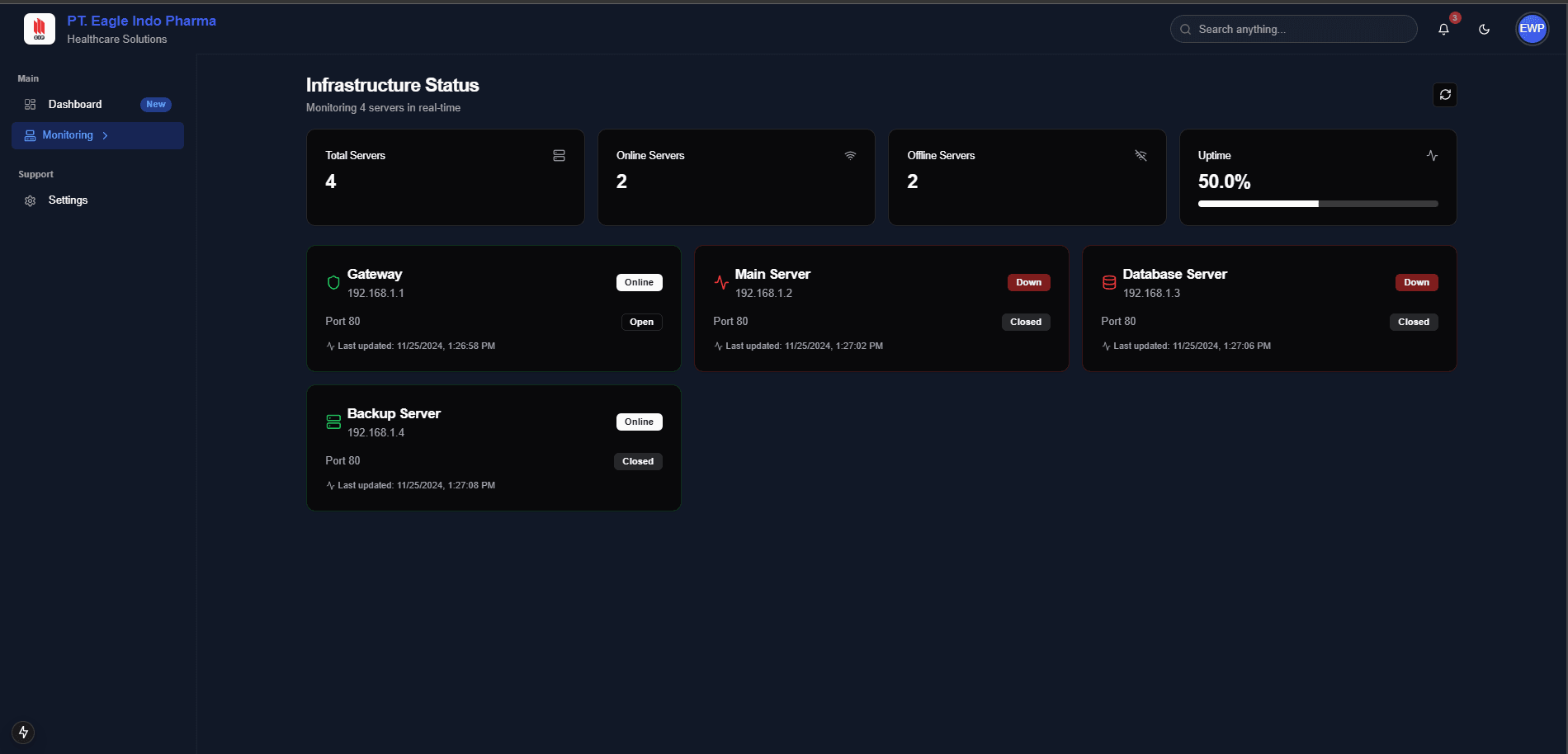This screenshot has width=1568, height=754.
Task: Select the Monitoring menu item
Action: coord(97,136)
